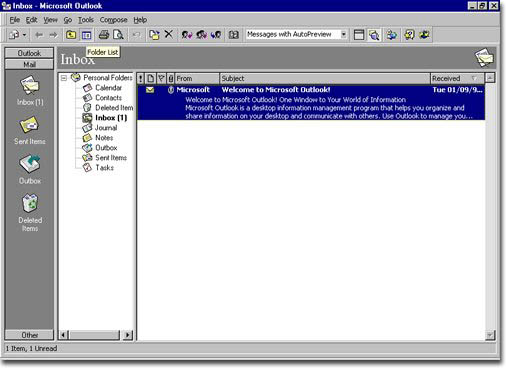
Task: Sort by the item type Icon column header
Action: pyautogui.click(x=150, y=78)
